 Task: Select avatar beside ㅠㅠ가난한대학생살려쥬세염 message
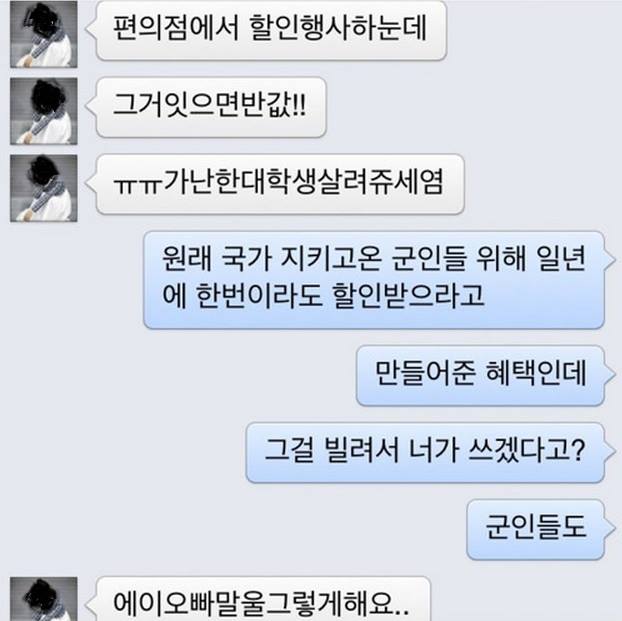coord(44,188)
